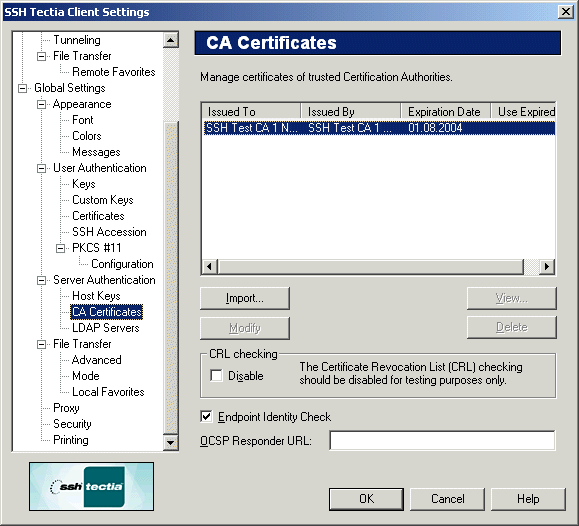Select Mode under File Transfer
579x526 pixels.
coord(86,376)
